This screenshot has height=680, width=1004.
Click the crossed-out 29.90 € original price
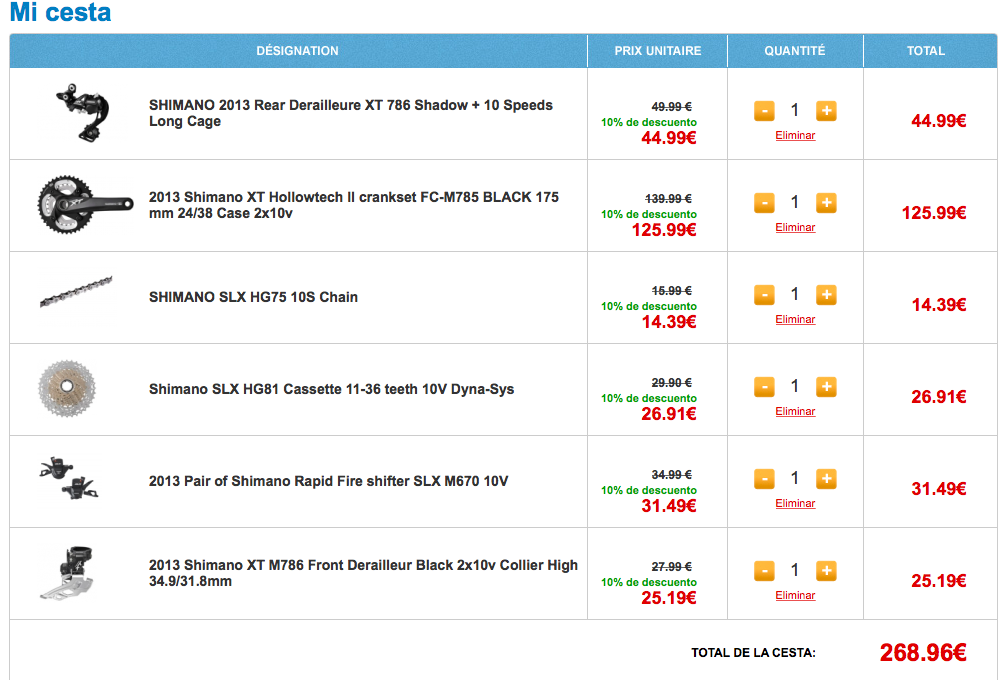672,383
